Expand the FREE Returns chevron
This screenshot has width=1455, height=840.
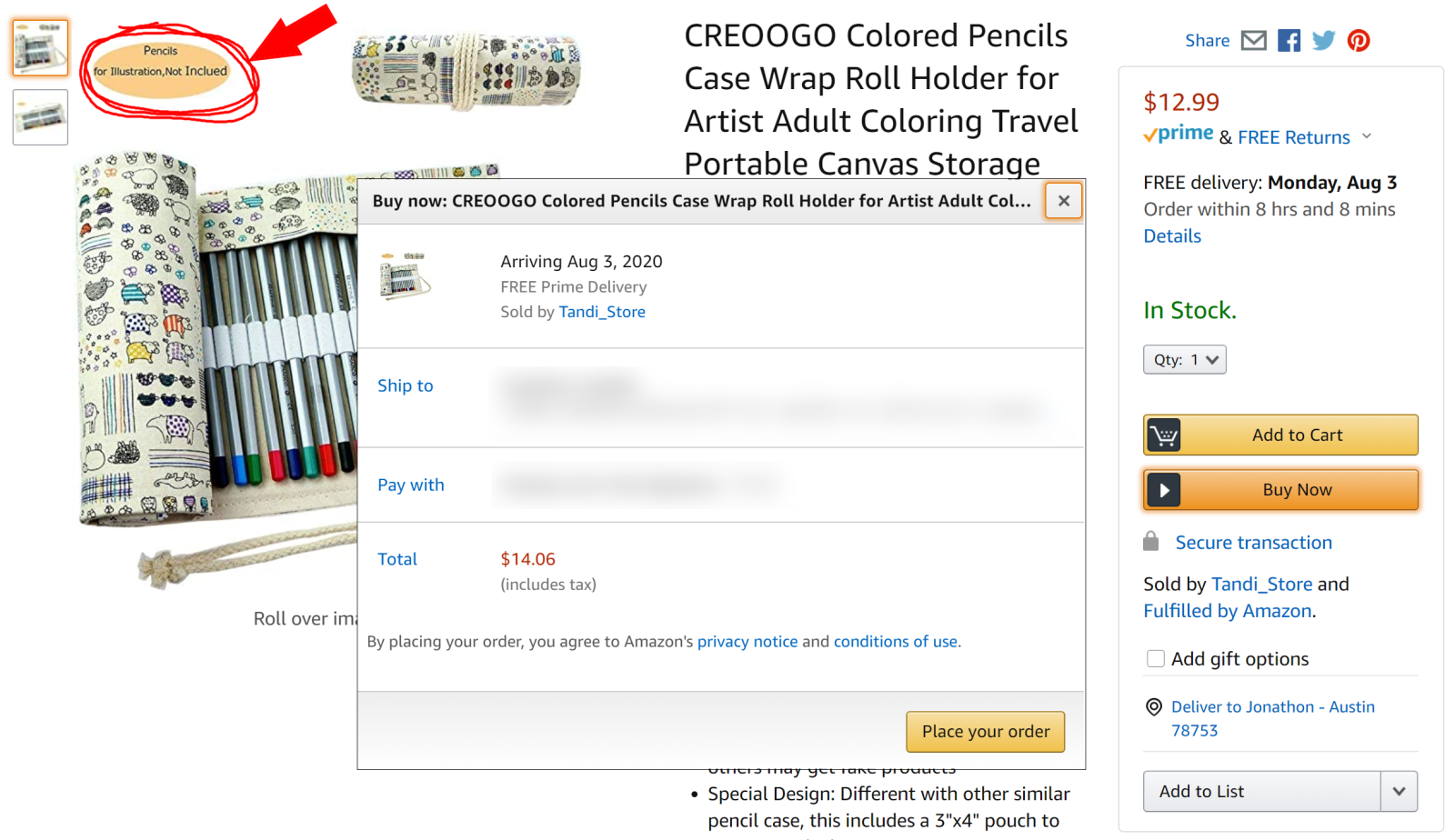point(1366,137)
